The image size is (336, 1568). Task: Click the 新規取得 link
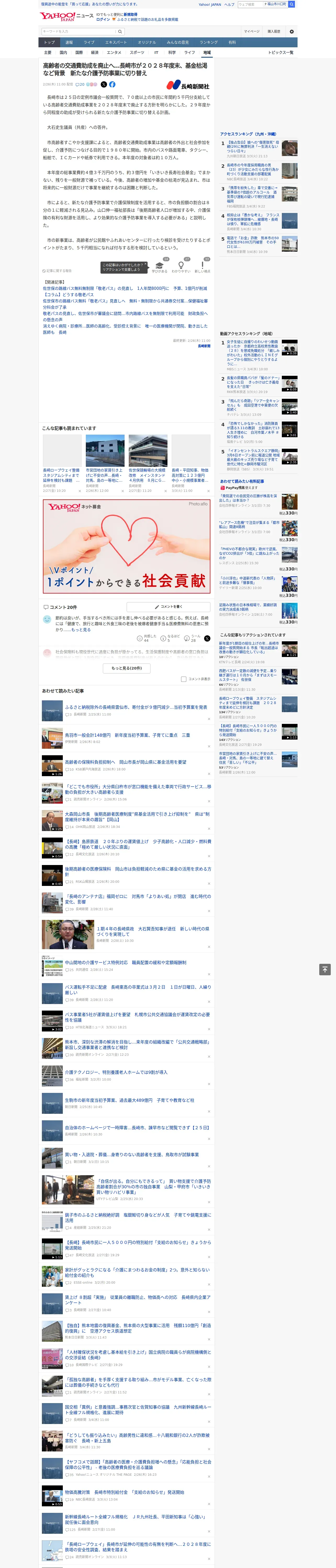pos(131,15)
